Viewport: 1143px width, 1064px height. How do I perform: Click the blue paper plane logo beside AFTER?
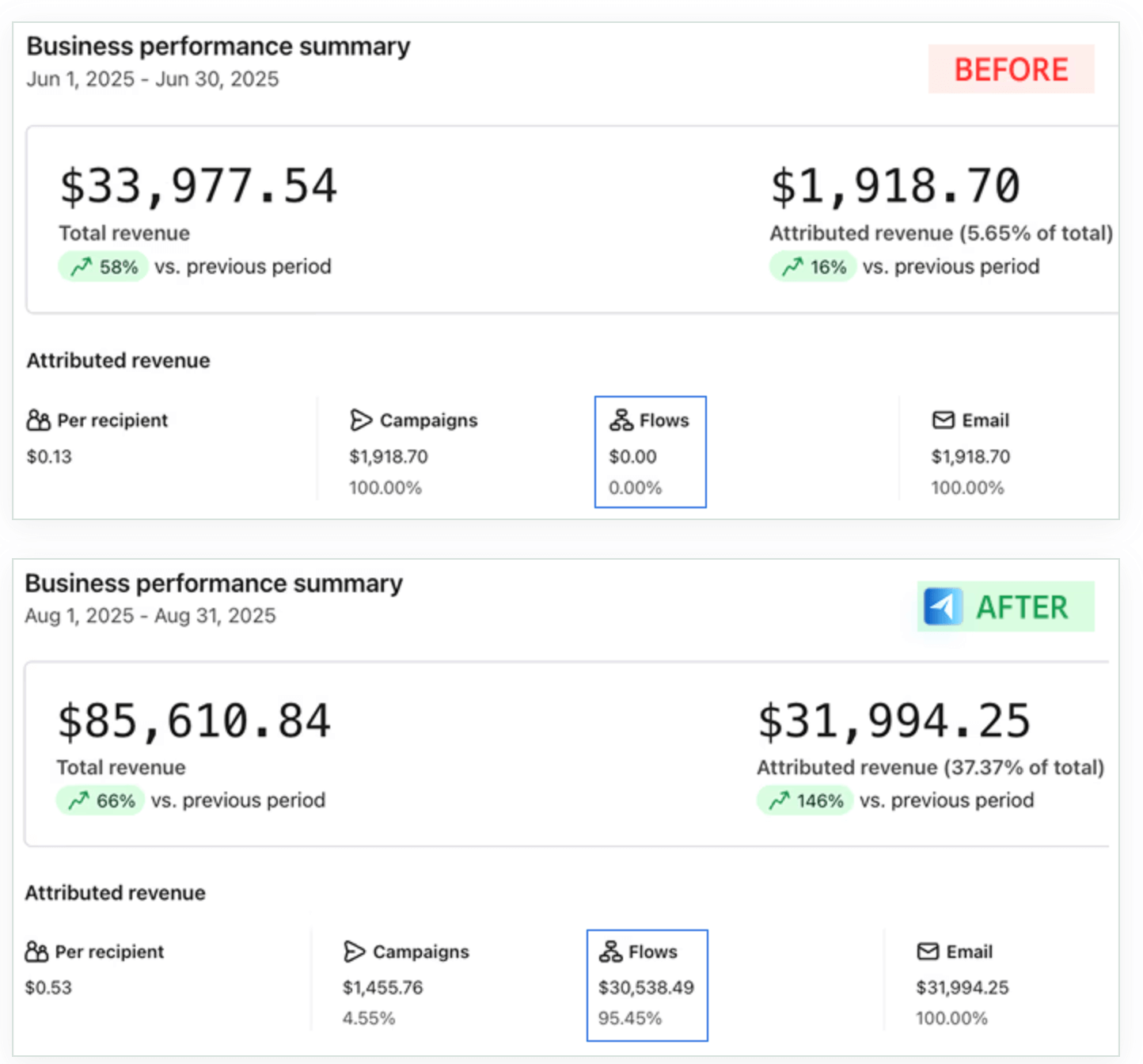click(x=943, y=607)
